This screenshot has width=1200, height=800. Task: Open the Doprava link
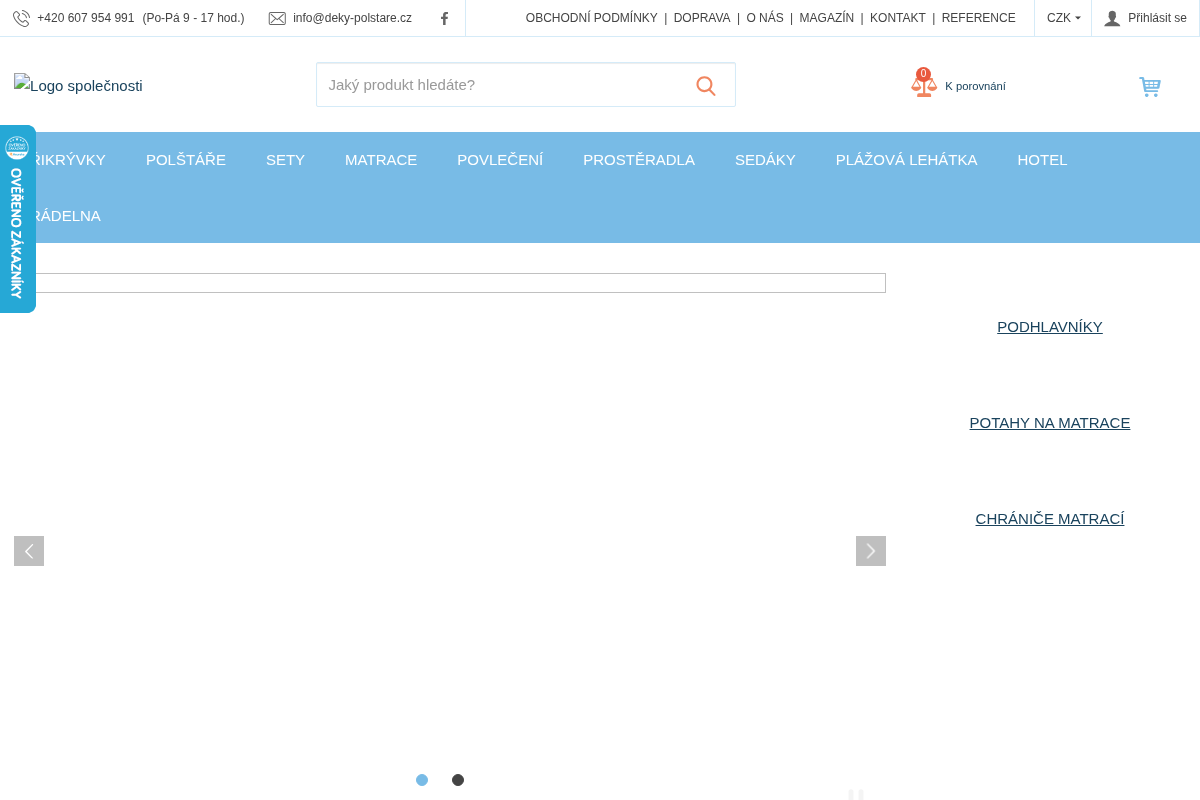point(702,18)
